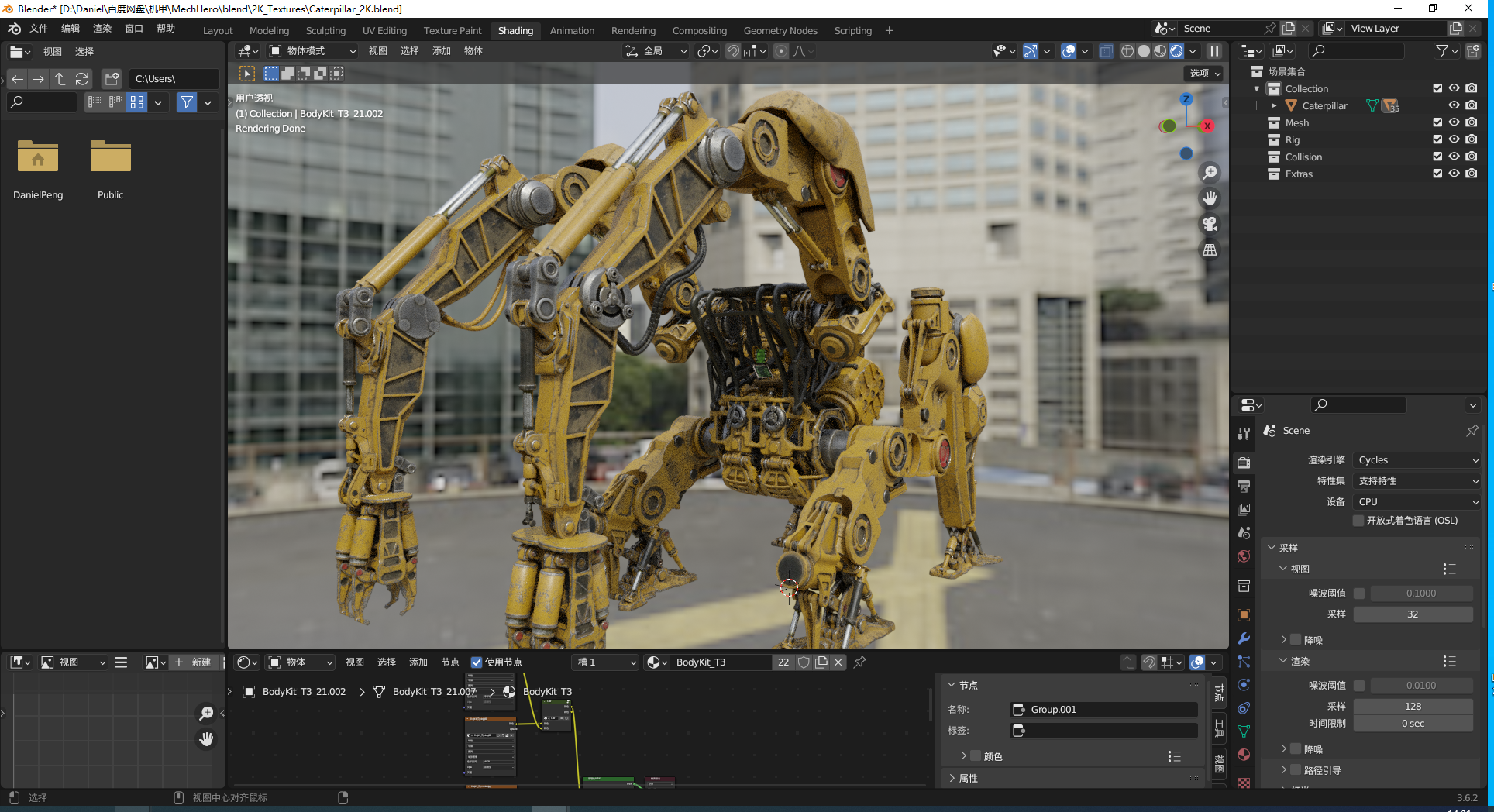Screen dimensions: 1494x812
Task: Uncheck the 使用节点 use nodes checkbox
Action: 477,662
